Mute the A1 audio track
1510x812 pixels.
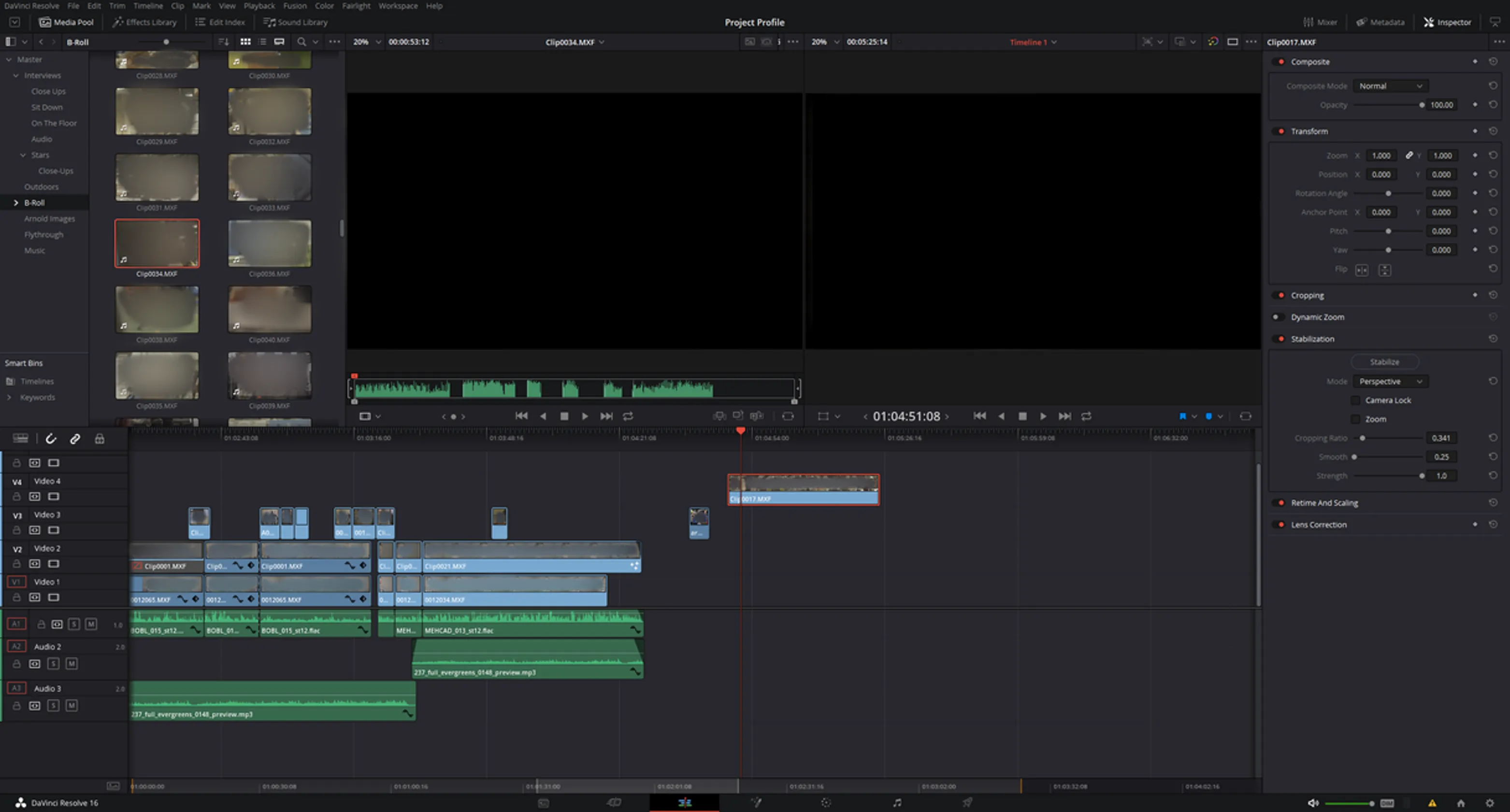91,624
